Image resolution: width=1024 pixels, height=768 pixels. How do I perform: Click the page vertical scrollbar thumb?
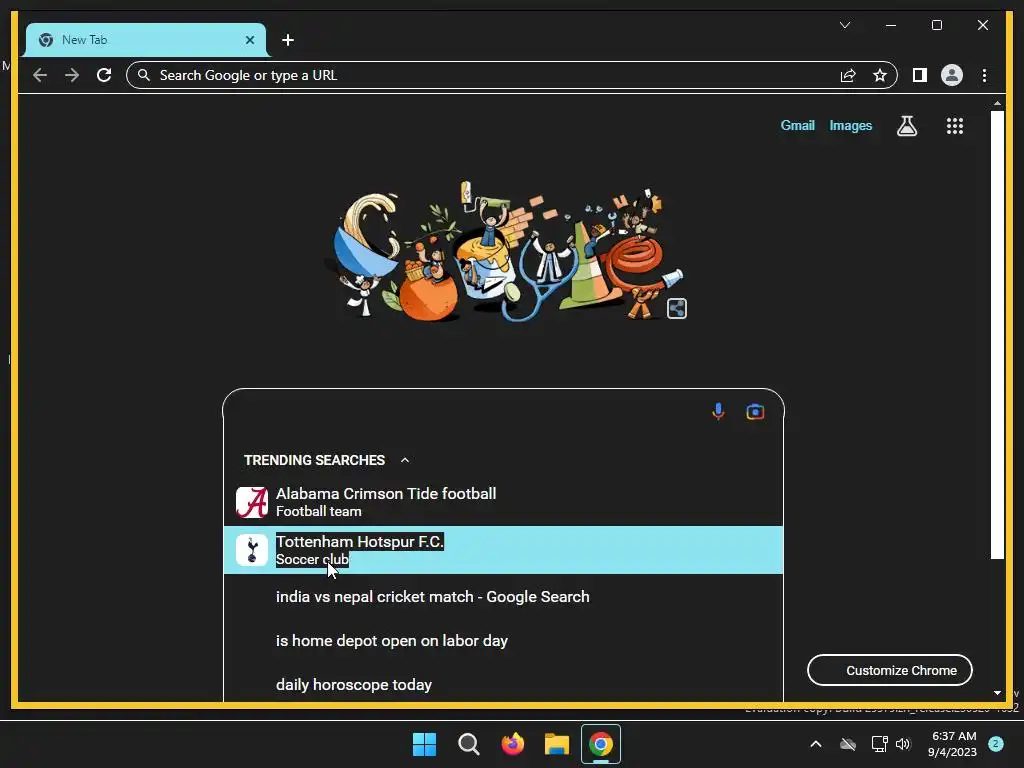(x=997, y=334)
